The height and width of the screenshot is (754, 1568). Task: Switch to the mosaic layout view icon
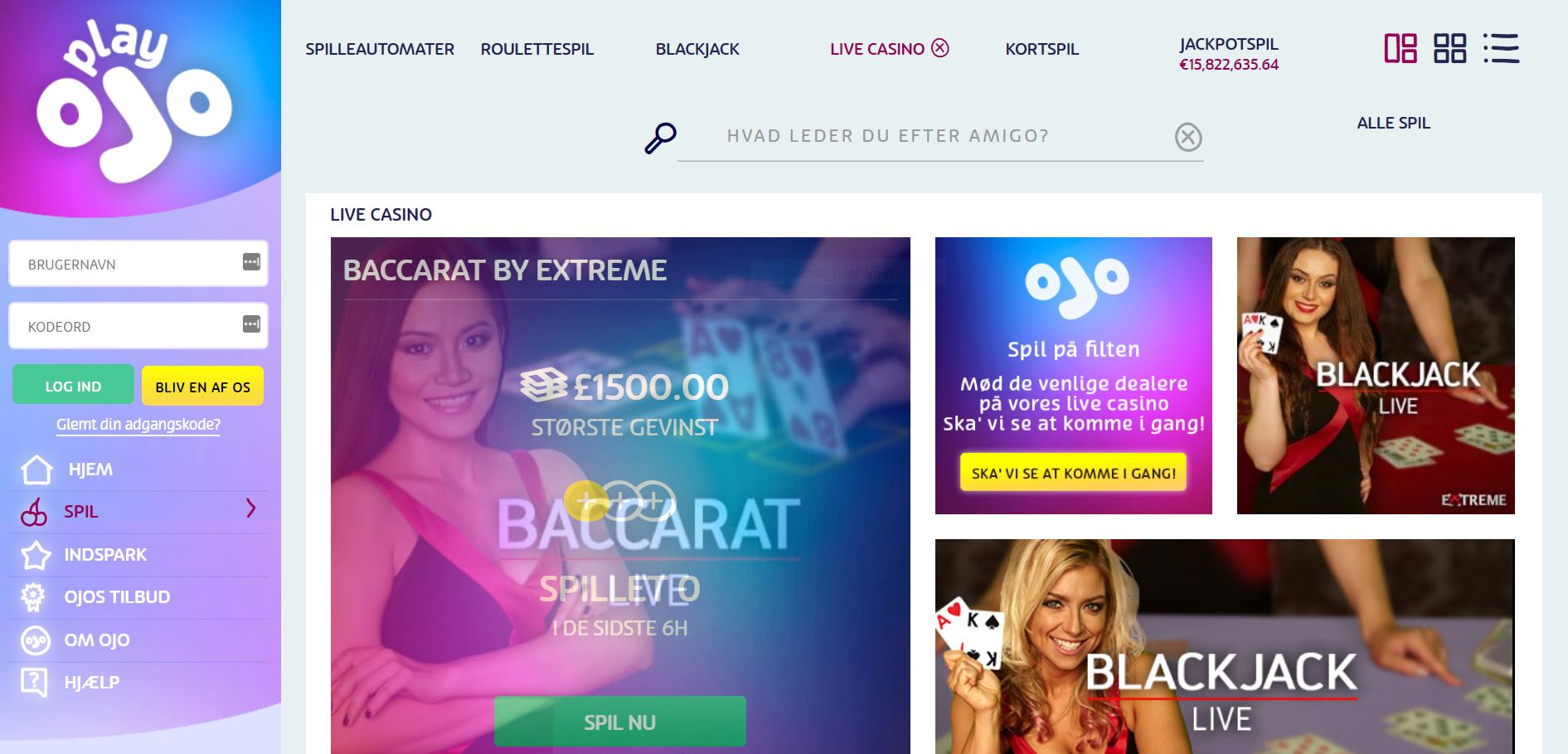click(x=1401, y=48)
